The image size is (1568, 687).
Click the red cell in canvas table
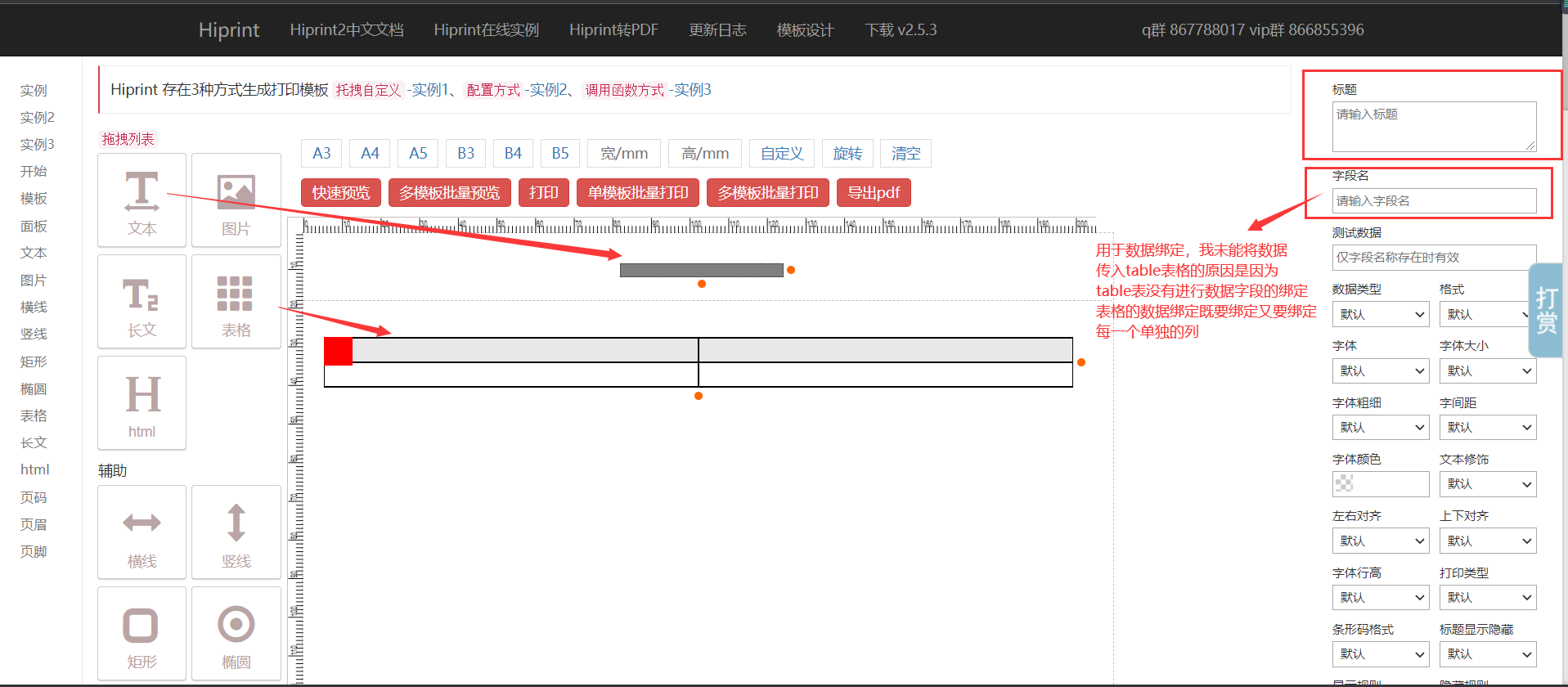(x=339, y=351)
